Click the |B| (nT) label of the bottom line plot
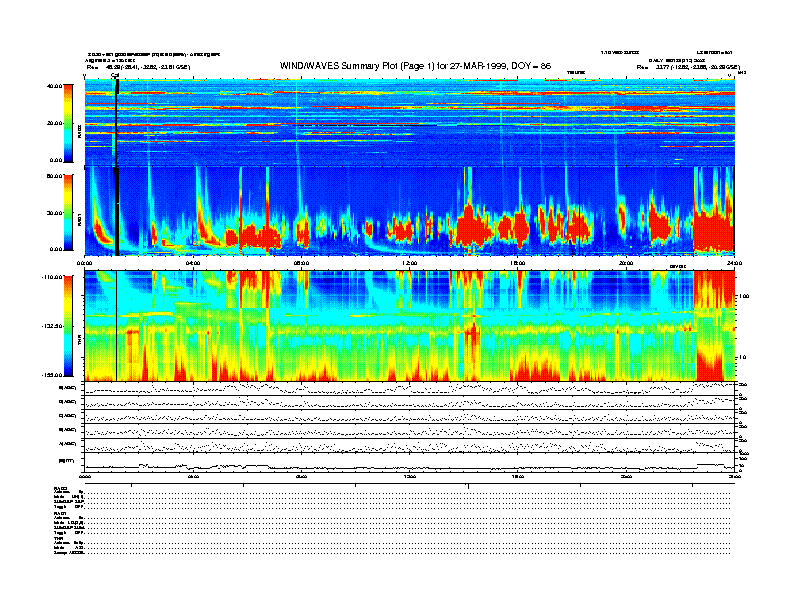 click(67, 461)
